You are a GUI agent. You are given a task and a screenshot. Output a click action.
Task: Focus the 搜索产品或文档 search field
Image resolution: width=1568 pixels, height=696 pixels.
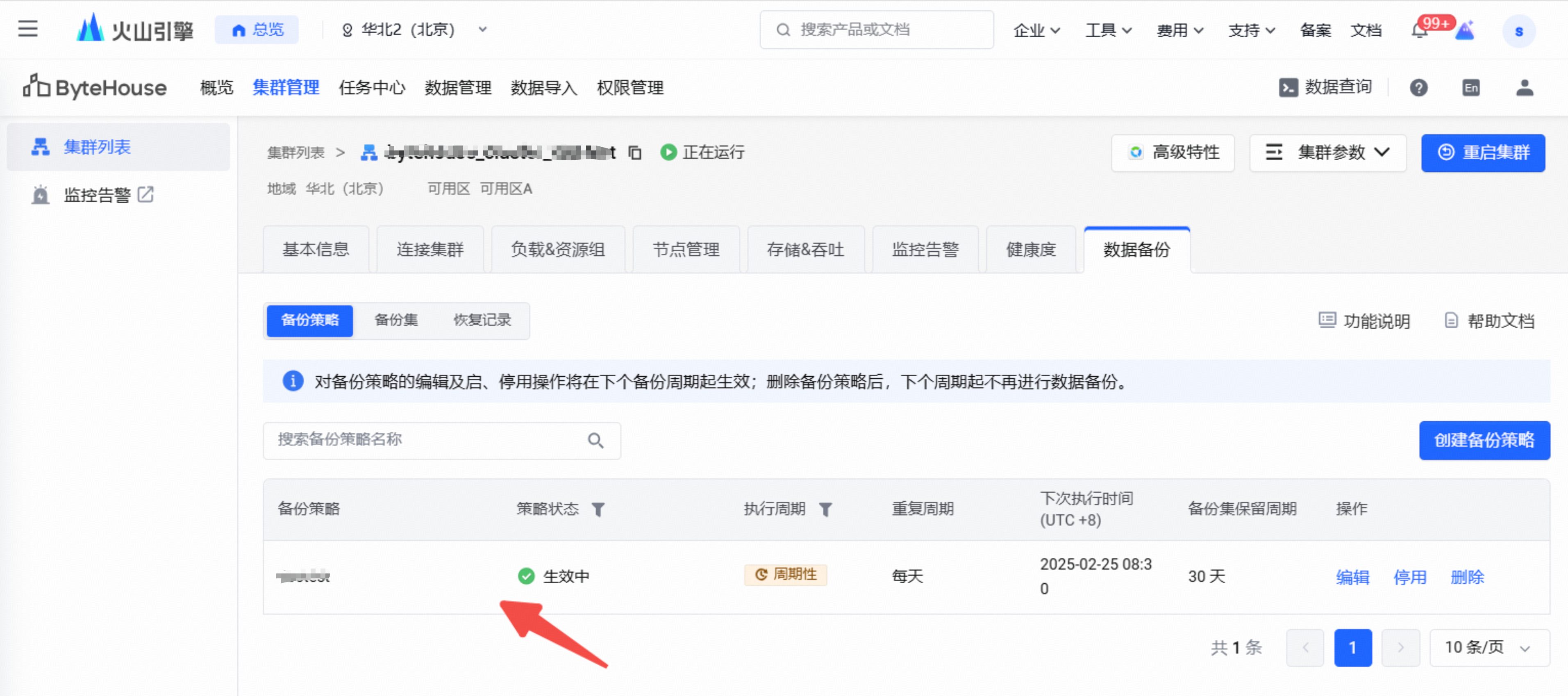point(877,30)
